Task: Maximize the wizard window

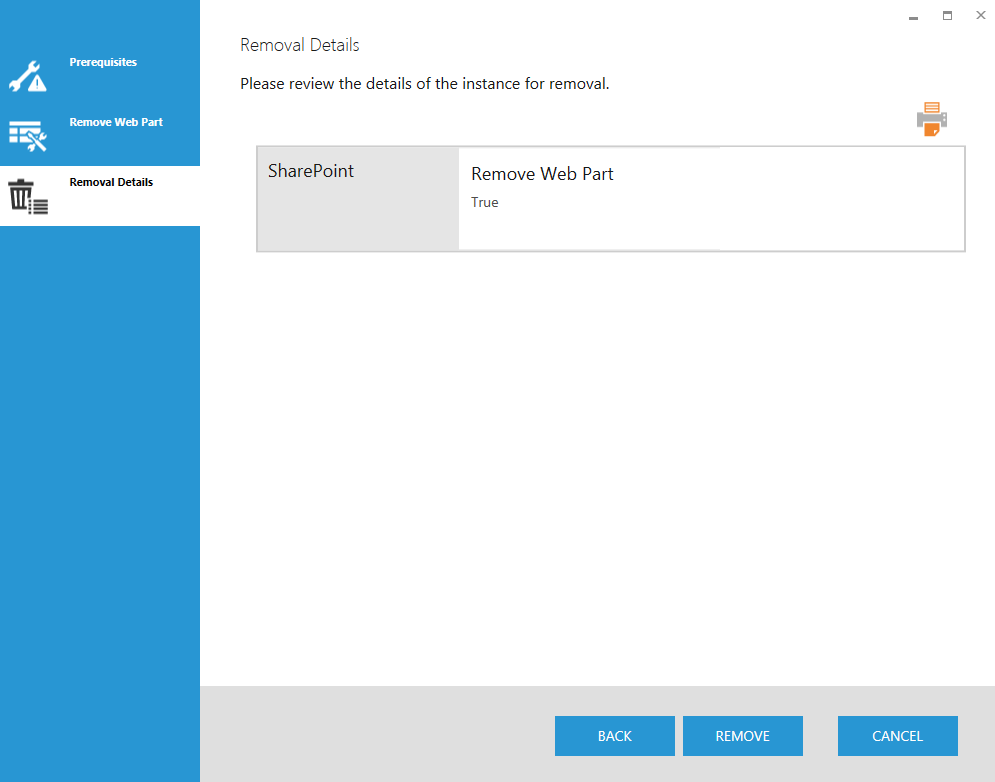Action: click(x=947, y=16)
